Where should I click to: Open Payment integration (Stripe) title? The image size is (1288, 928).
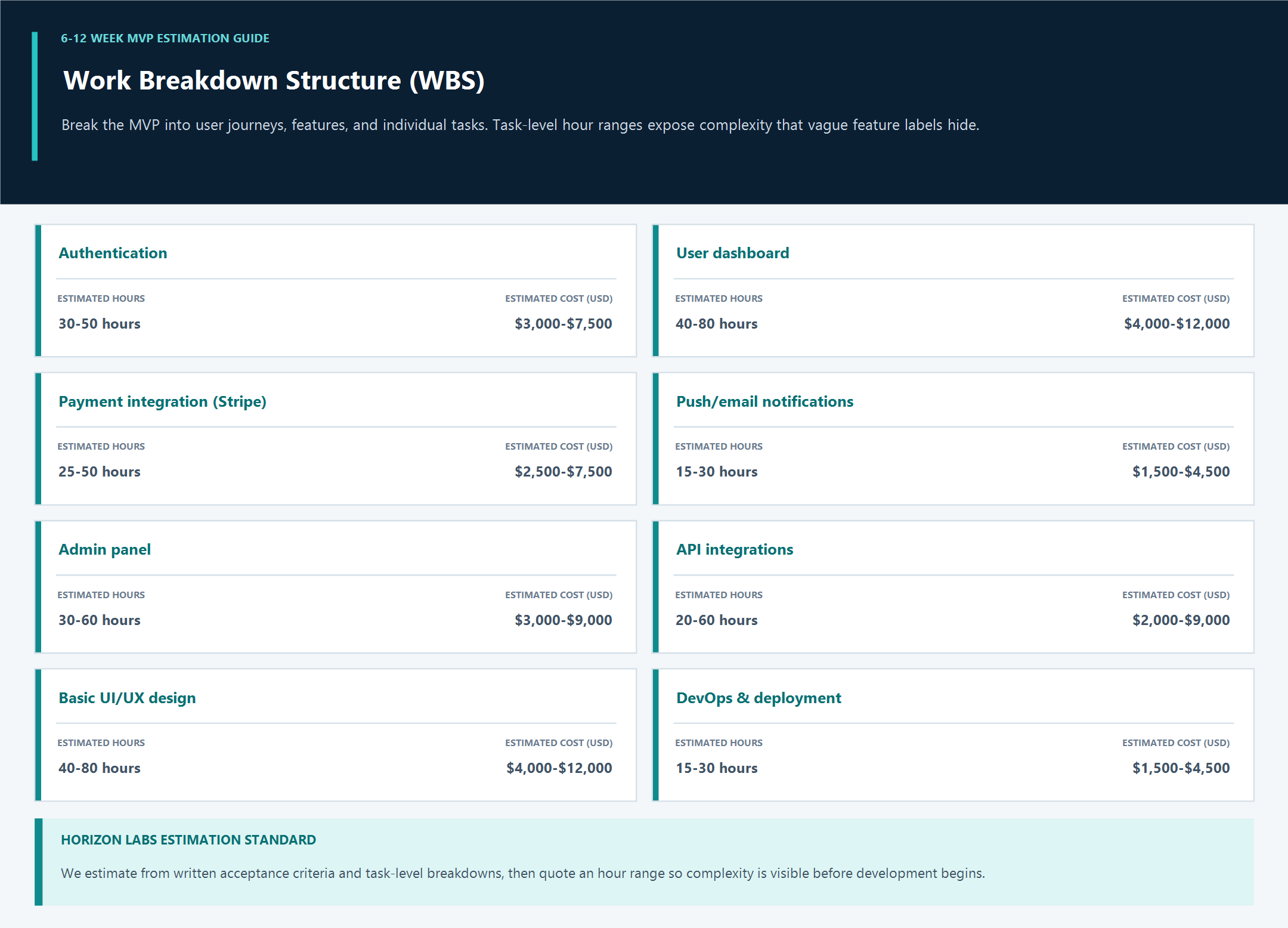(x=162, y=401)
